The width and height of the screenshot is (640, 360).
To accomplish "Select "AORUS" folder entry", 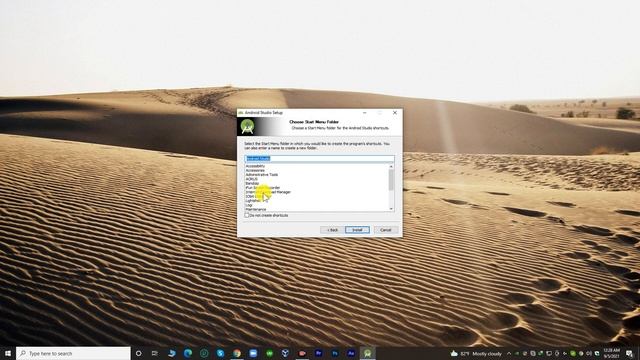I will tap(251, 179).
